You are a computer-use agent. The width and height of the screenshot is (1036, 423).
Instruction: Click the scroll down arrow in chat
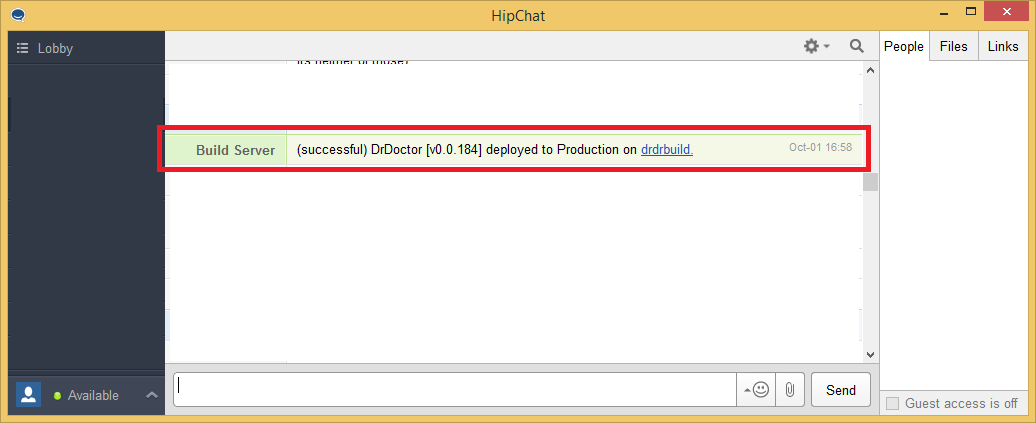tap(870, 354)
